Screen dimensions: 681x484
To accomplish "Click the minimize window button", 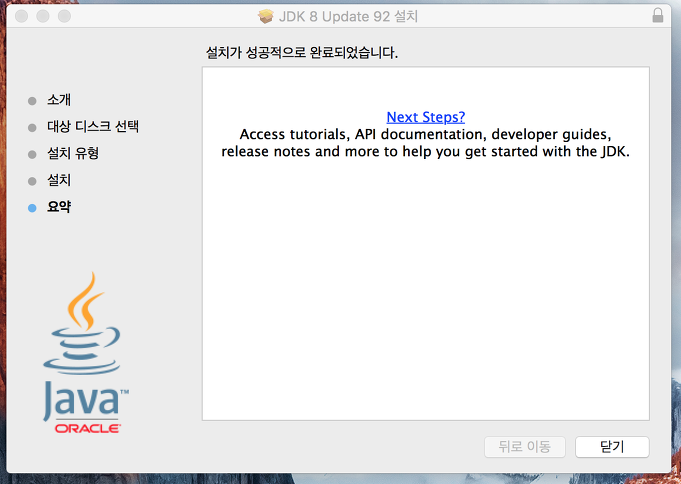I will click(43, 16).
